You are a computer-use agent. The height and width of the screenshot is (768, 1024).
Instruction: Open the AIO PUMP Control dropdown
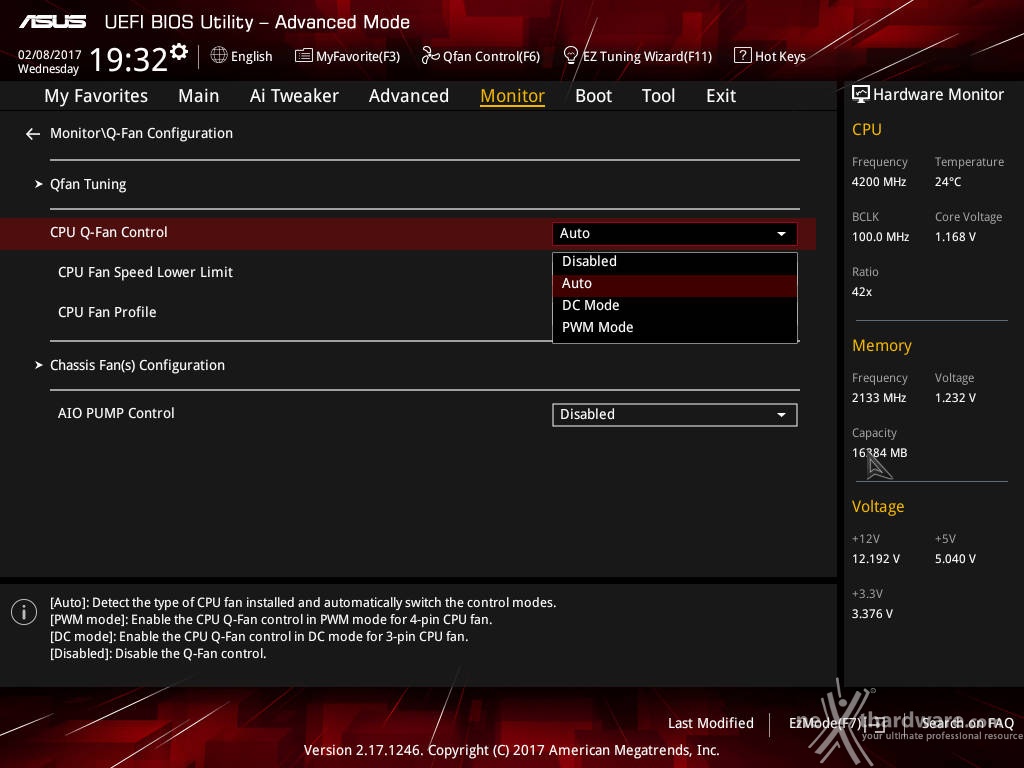click(x=674, y=415)
